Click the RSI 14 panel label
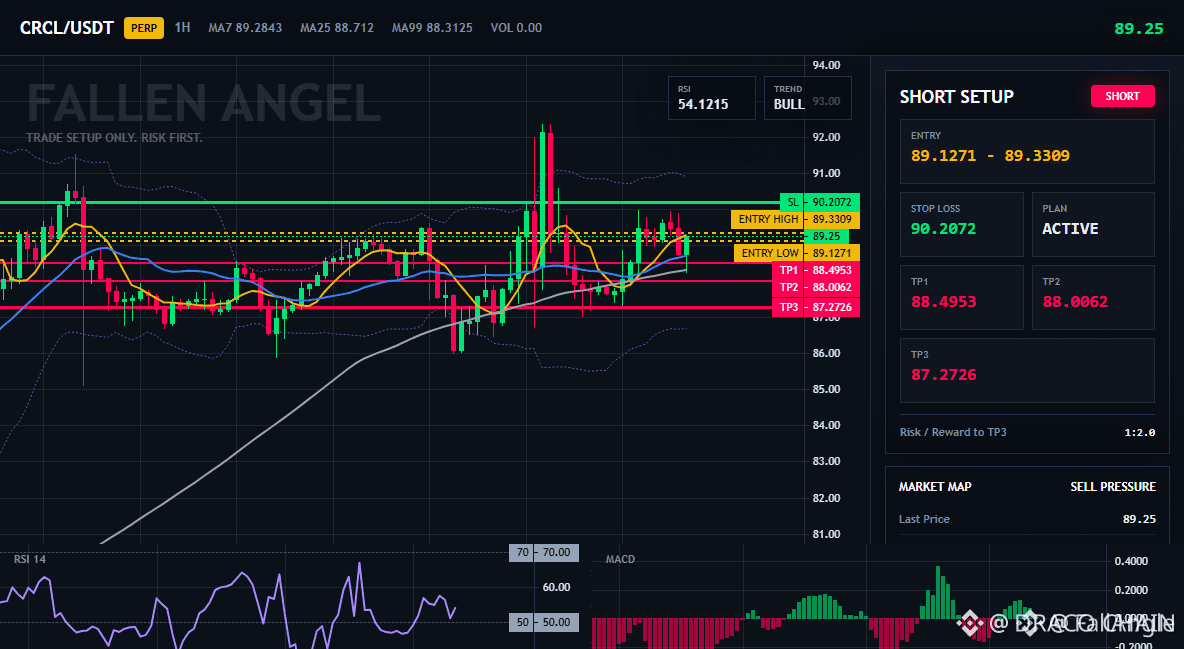Viewport: 1184px width, 649px height. click(x=31, y=559)
